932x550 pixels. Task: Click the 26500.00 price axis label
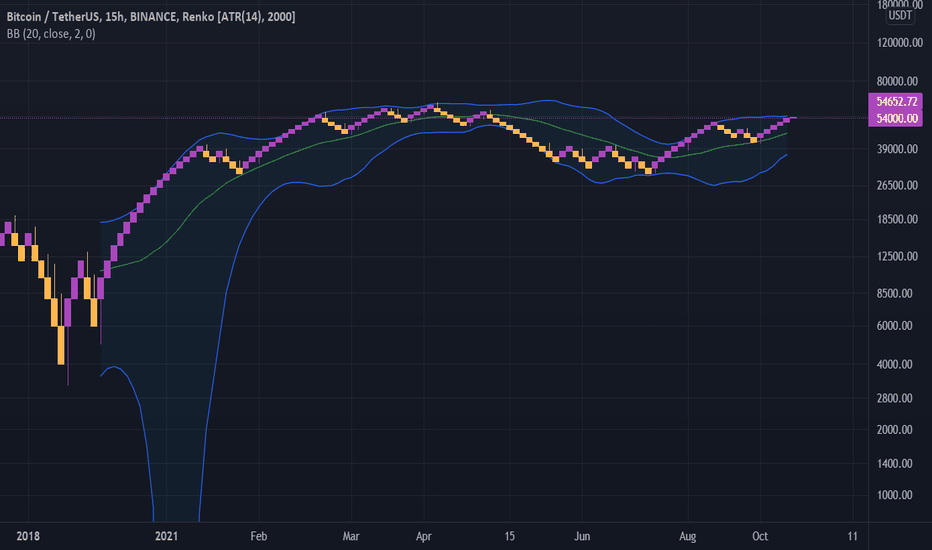tap(900, 186)
